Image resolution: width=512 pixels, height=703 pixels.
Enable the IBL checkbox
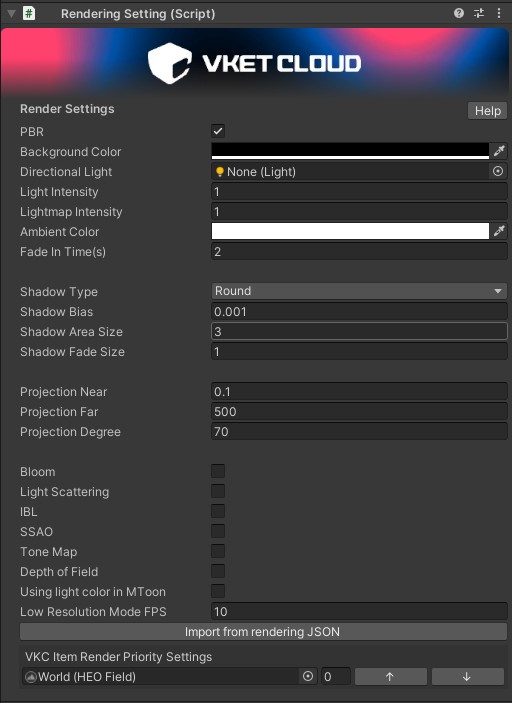(218, 511)
